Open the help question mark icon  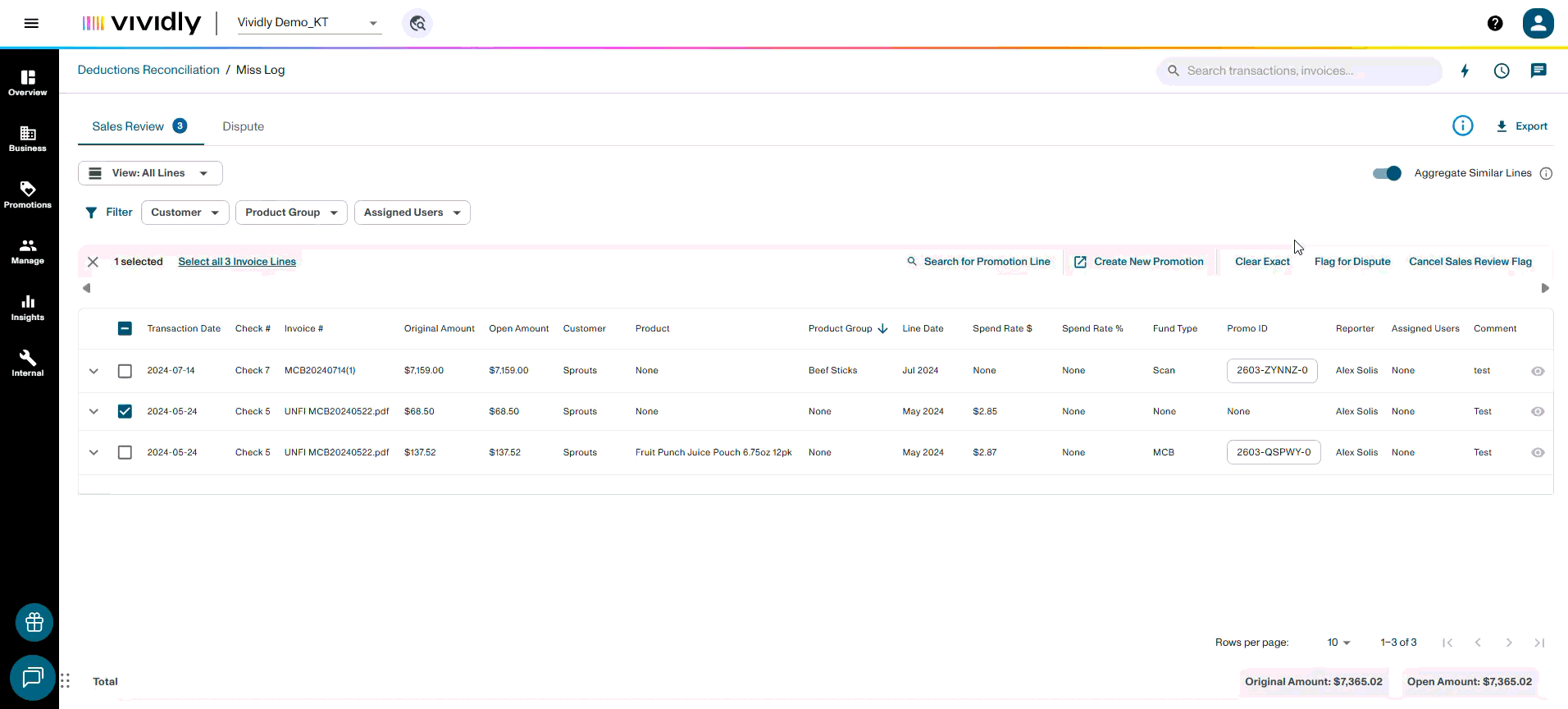click(x=1495, y=23)
